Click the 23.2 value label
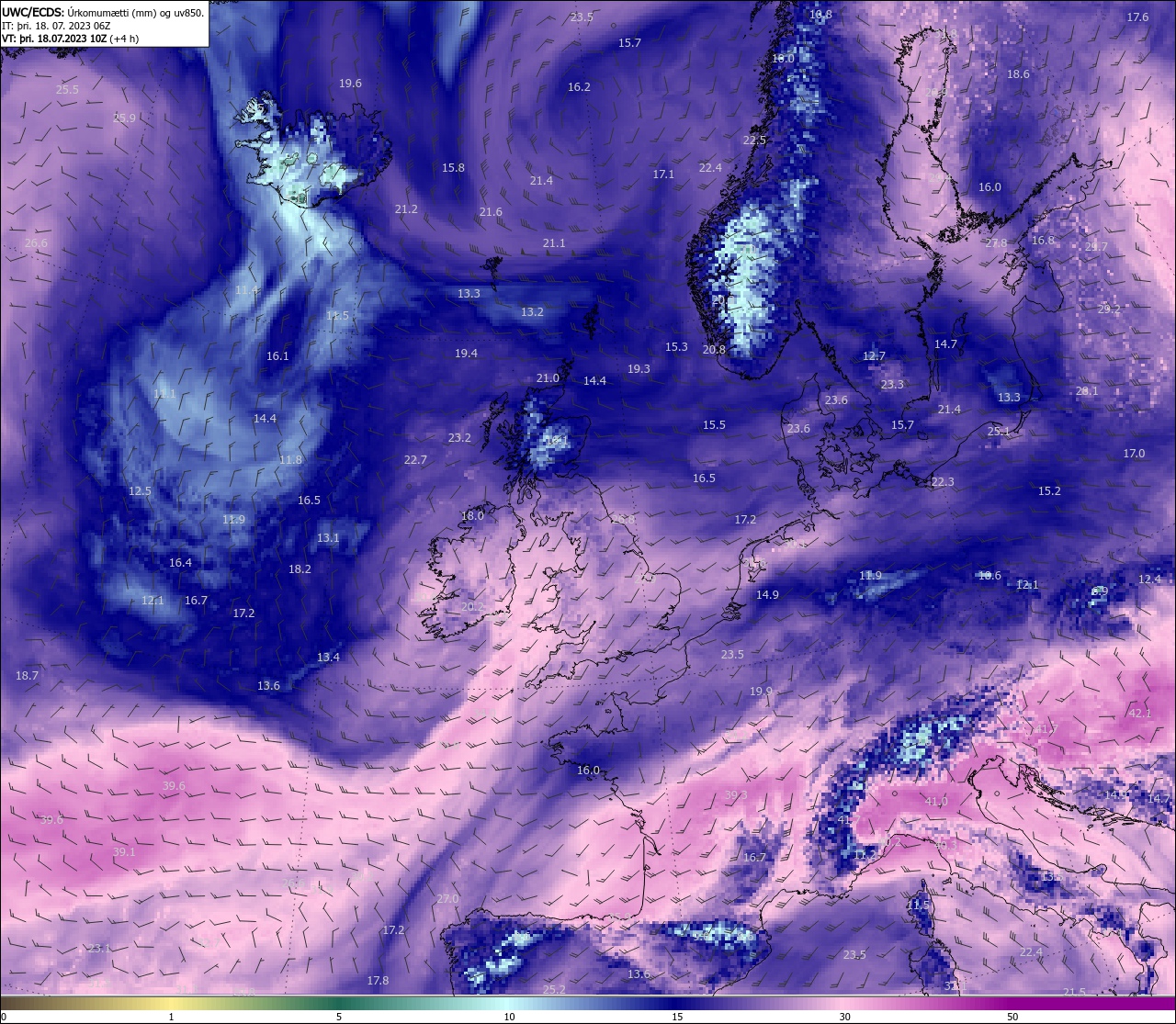The width and height of the screenshot is (1176, 1024). 459,438
